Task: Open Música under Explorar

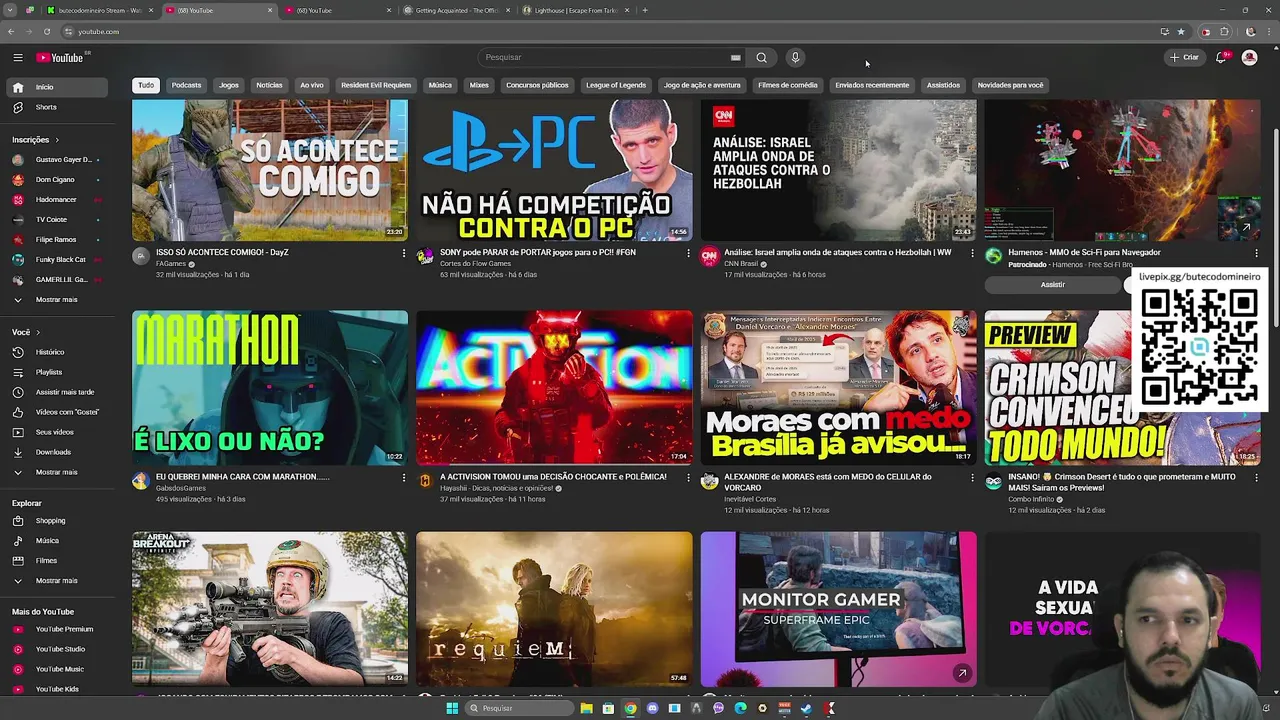Action: click(x=59, y=541)
